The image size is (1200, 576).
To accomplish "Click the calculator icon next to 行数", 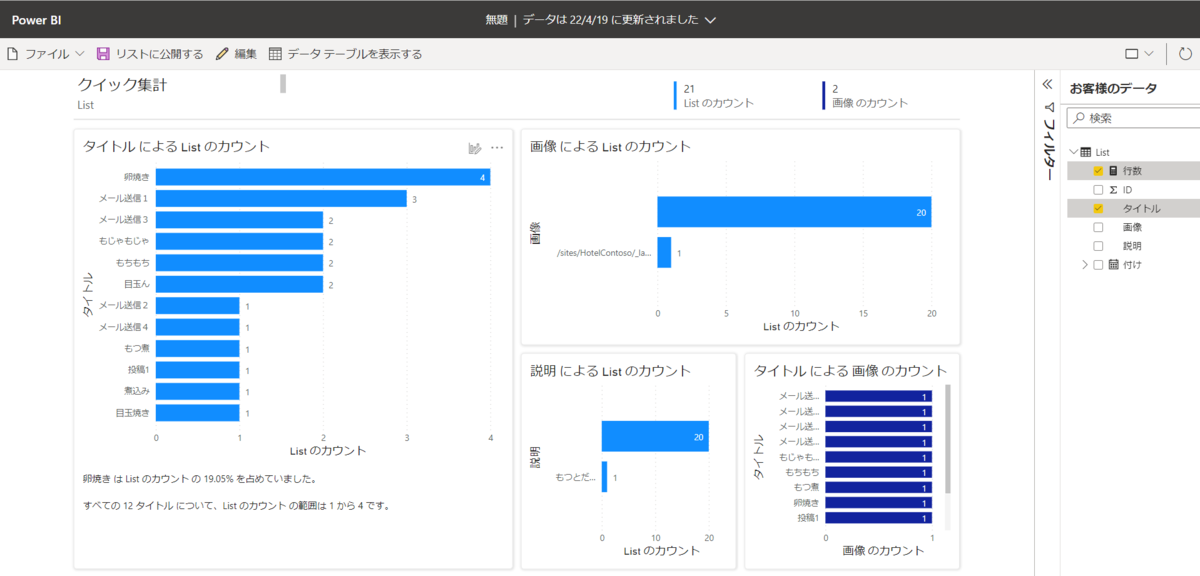I will (1113, 171).
